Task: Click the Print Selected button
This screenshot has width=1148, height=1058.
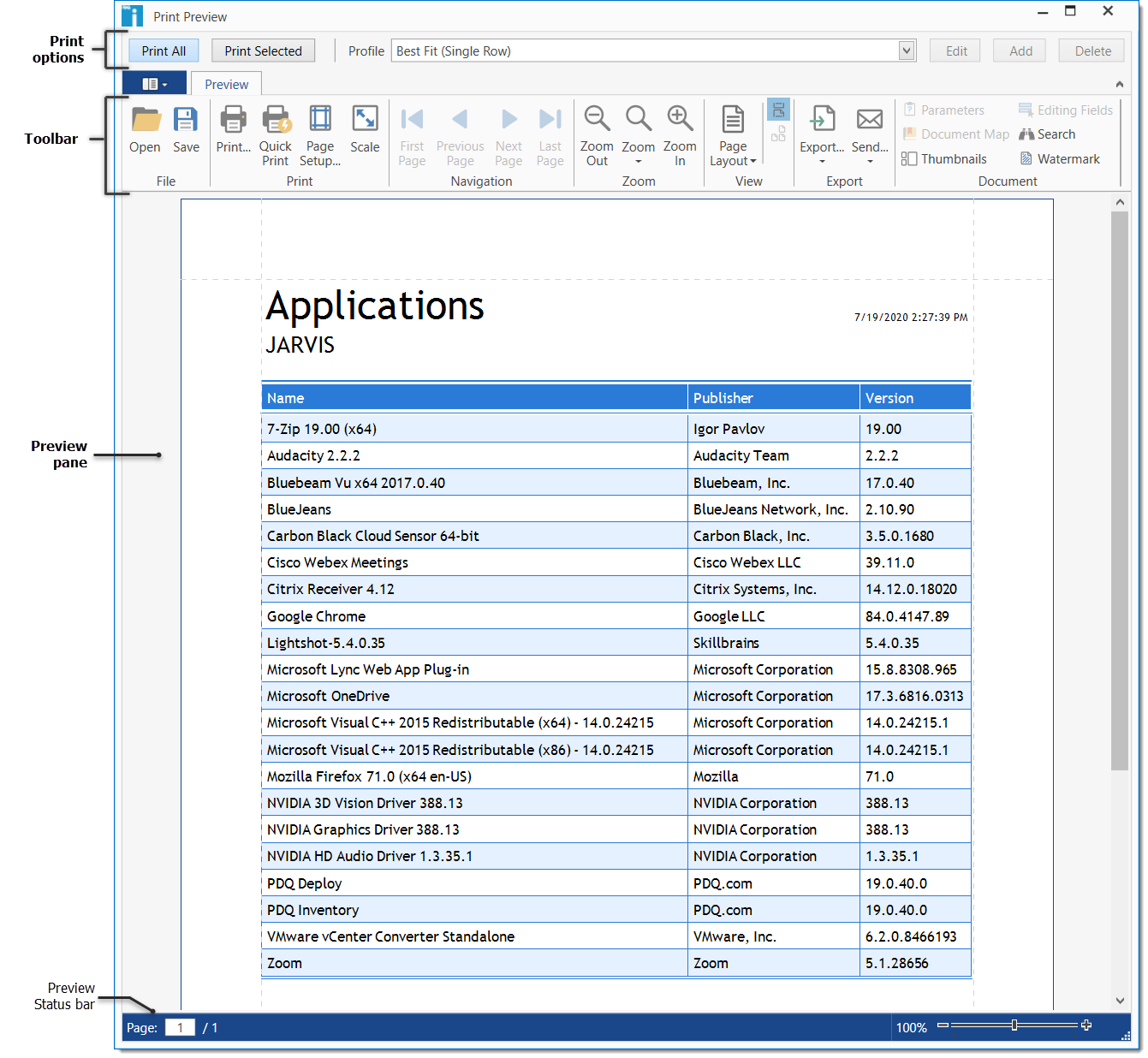Action: [263, 51]
